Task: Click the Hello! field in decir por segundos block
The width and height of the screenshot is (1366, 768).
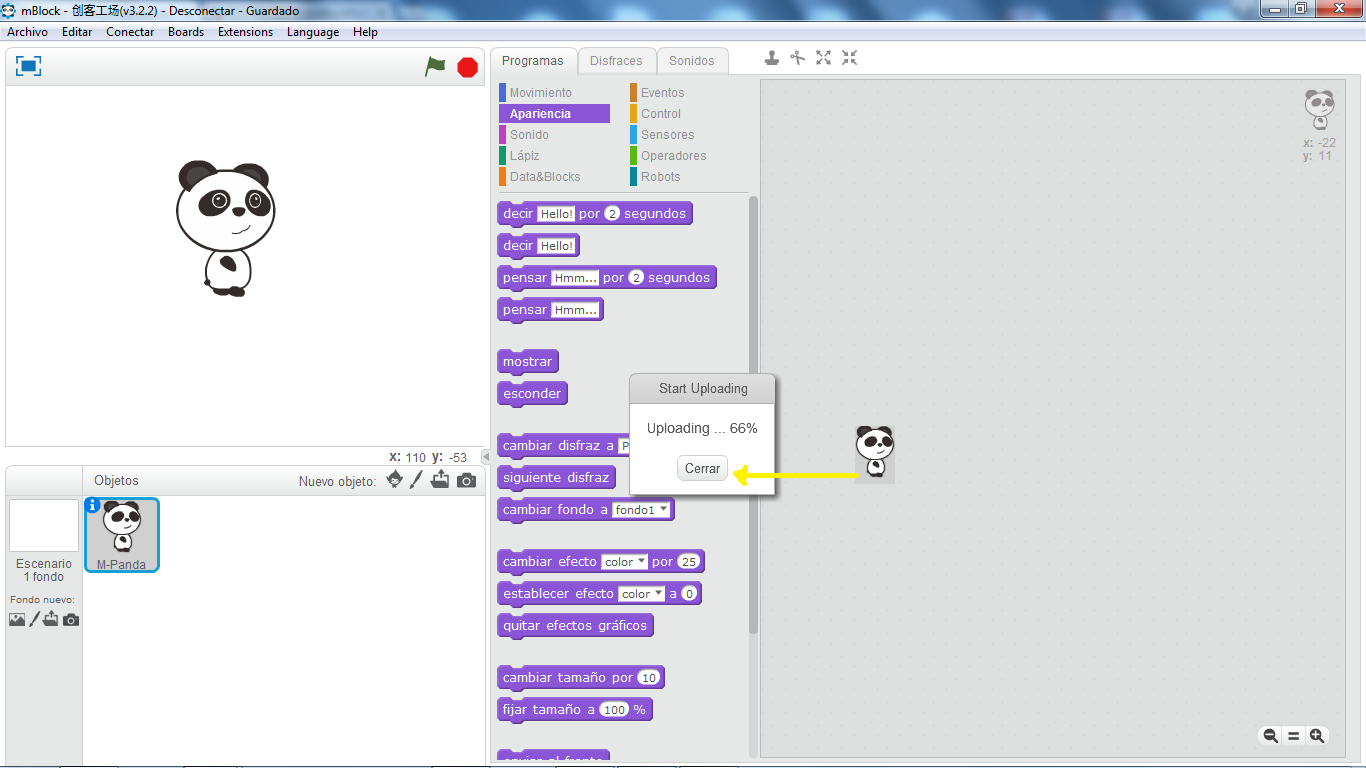Action: click(x=556, y=214)
